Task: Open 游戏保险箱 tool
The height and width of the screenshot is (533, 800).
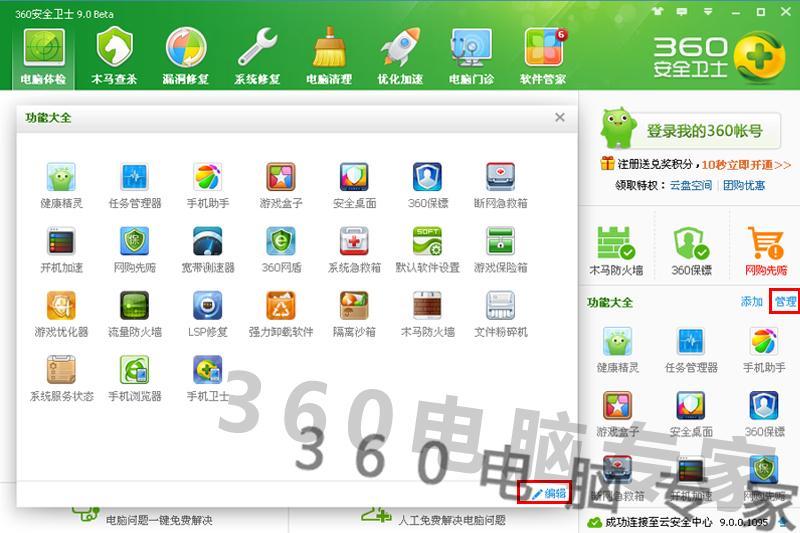Action: coord(501,250)
